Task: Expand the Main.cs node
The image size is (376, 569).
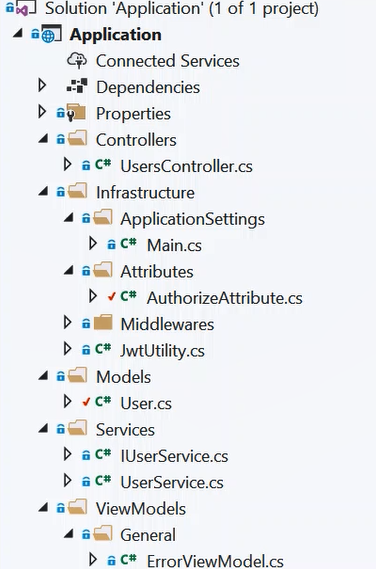Action: tap(93, 243)
